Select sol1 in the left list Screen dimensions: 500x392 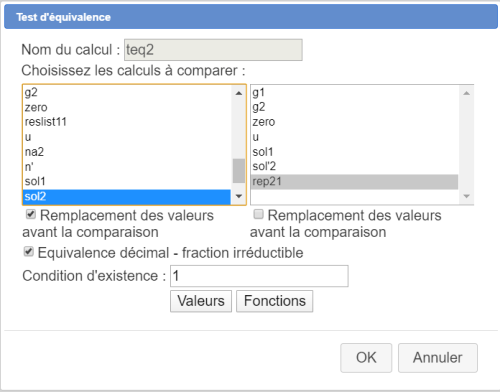tap(127, 181)
